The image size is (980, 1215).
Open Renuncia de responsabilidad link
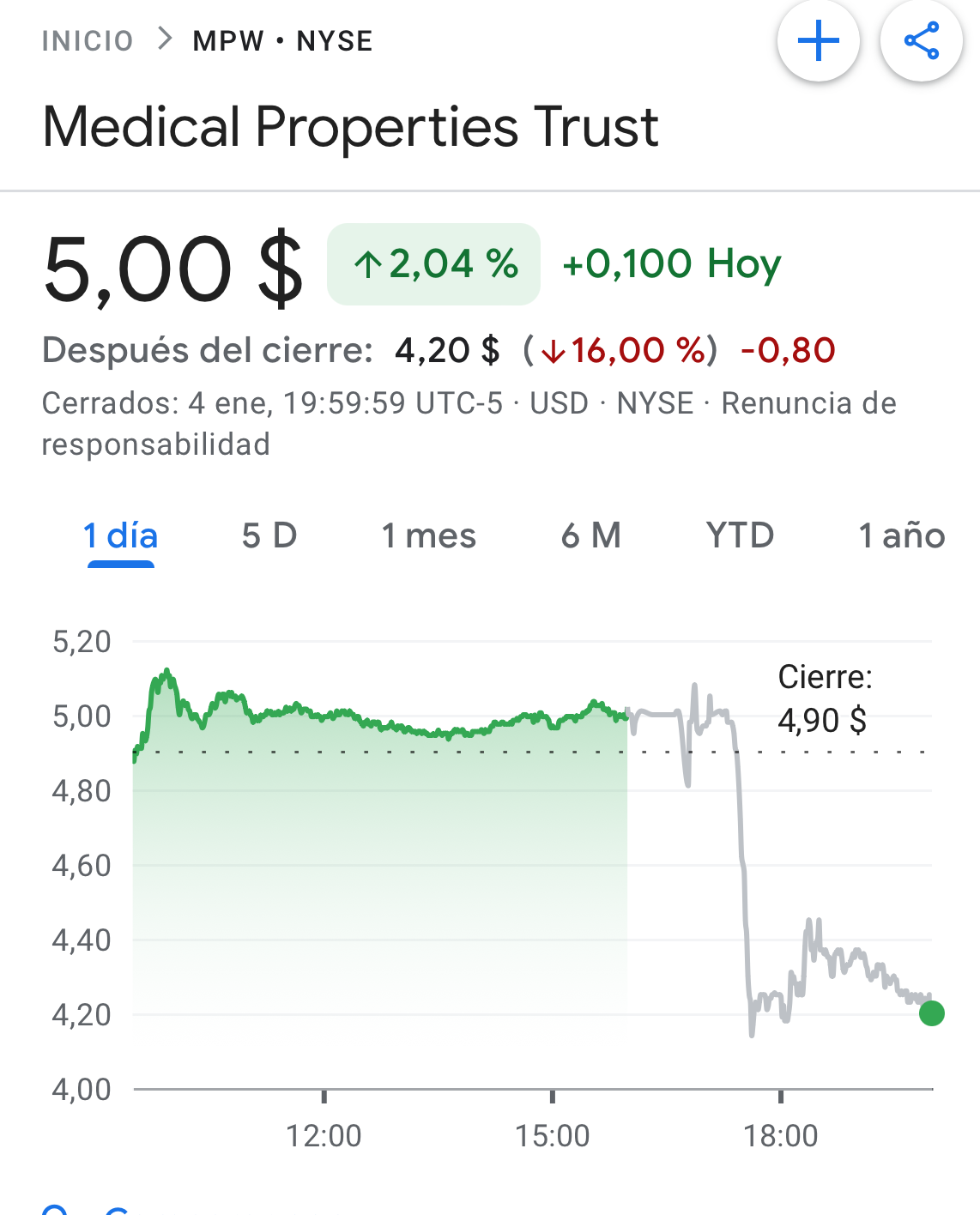point(469,424)
